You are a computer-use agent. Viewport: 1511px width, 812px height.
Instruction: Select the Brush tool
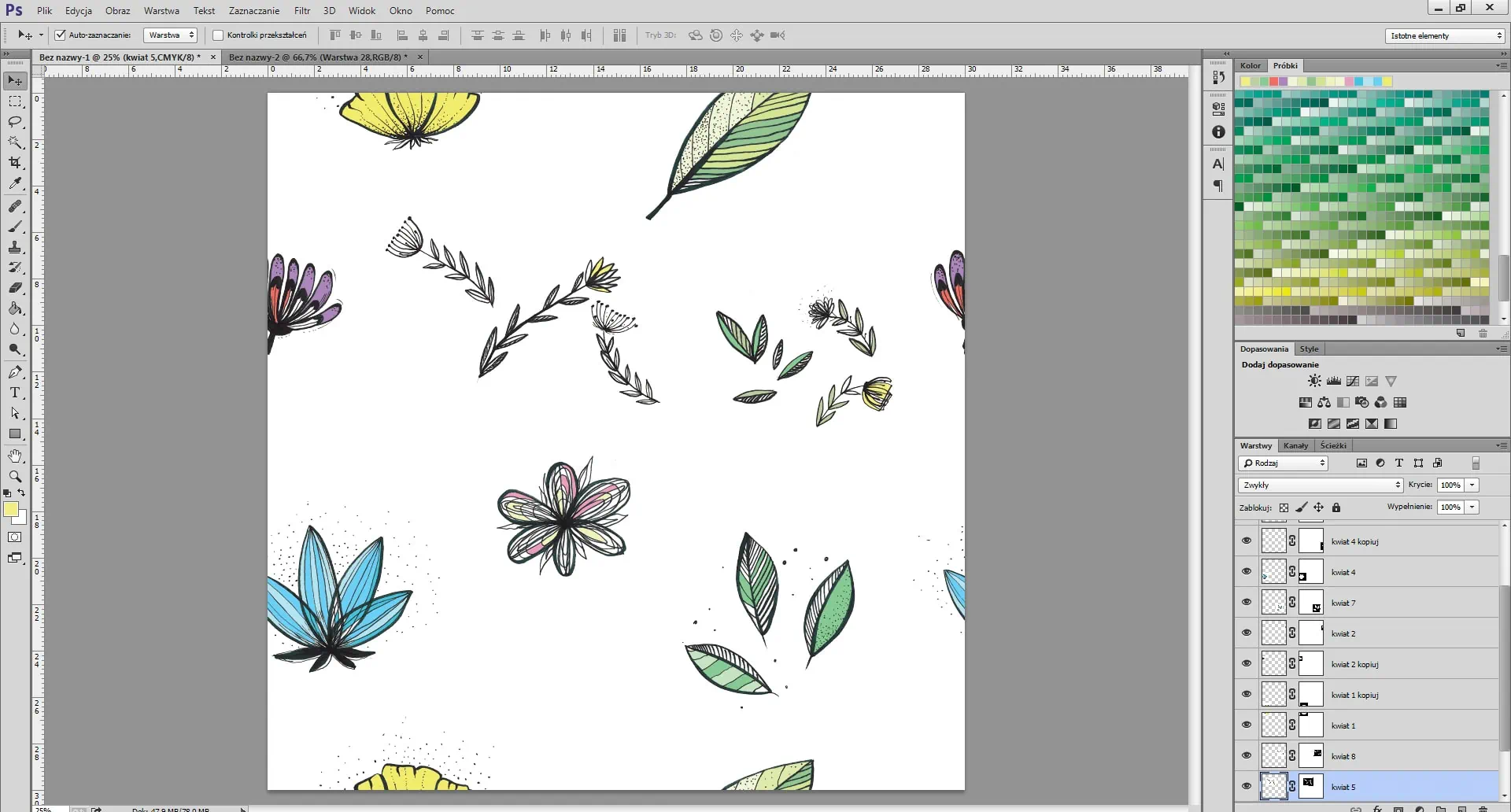coord(15,227)
